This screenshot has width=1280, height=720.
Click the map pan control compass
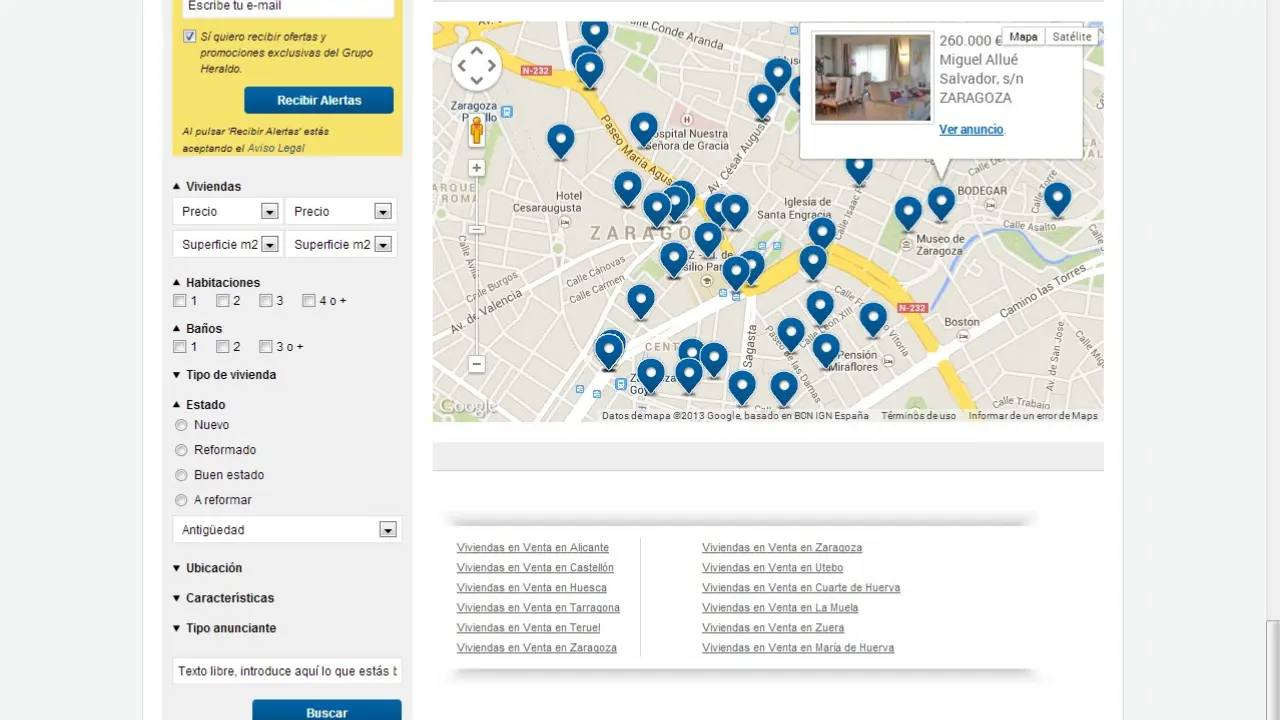coord(476,66)
